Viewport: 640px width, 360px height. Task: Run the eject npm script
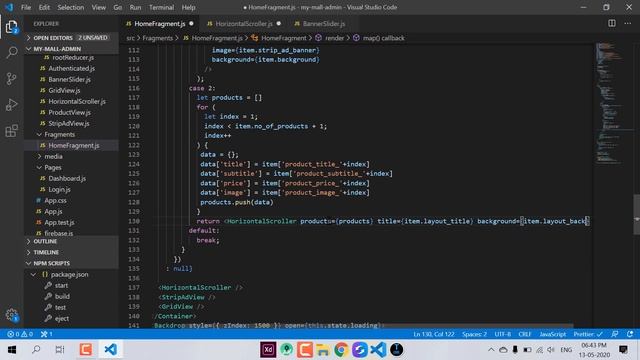point(62,318)
